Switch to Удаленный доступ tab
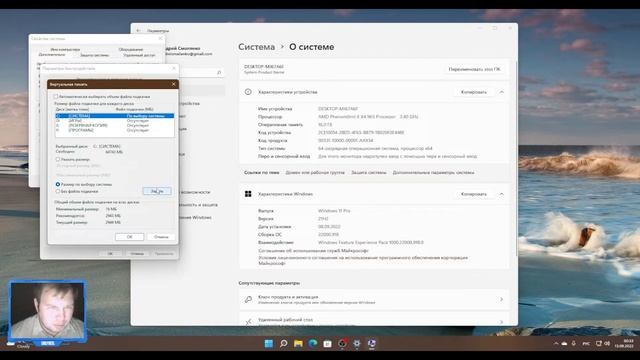Image resolution: width=640 pixels, height=360 pixels. [x=139, y=55]
